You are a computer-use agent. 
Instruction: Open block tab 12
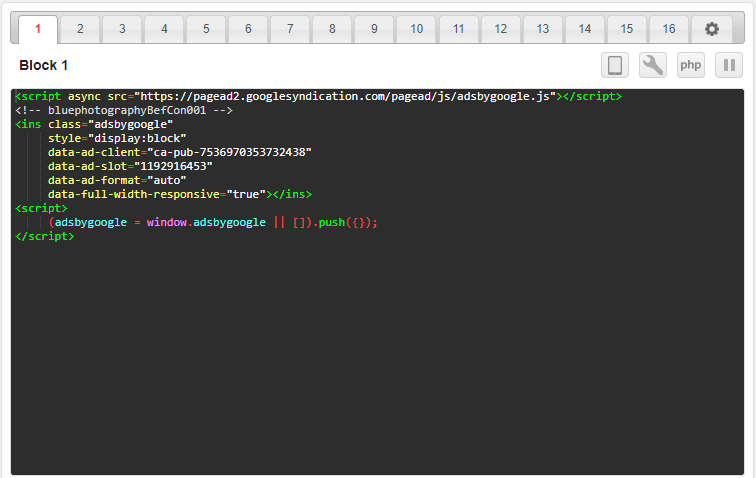point(501,29)
